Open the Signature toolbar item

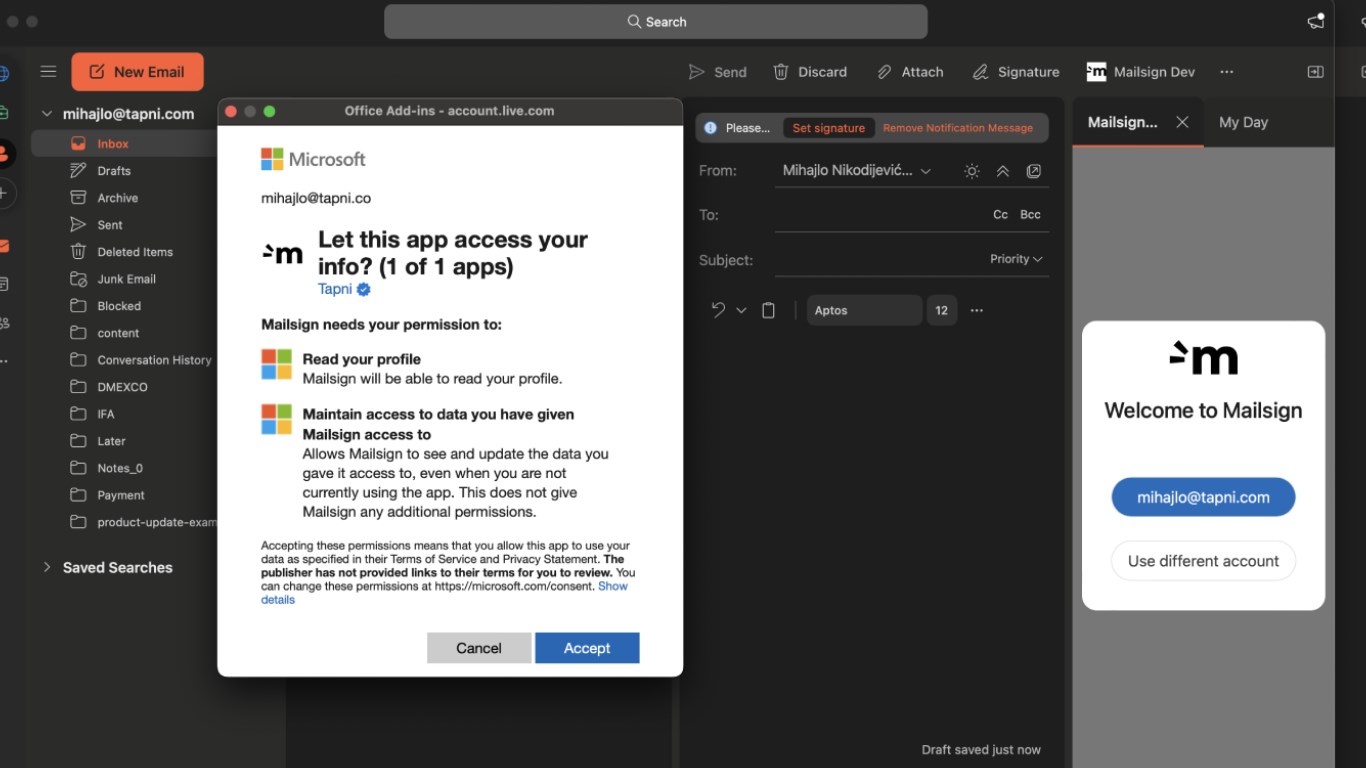click(1016, 72)
